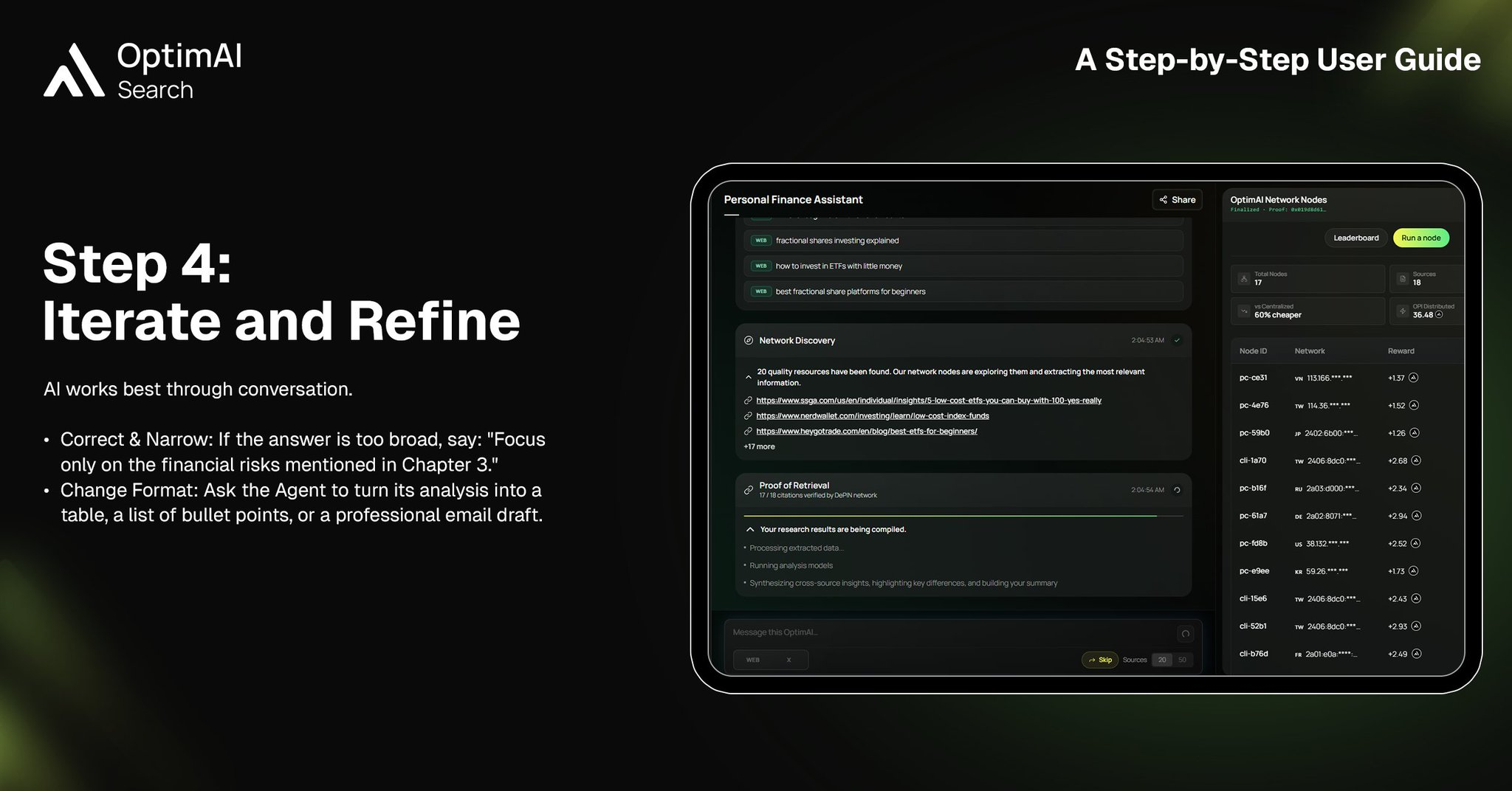The width and height of the screenshot is (1512, 791).
Task: Open the ssga.com low-cost ETFs link
Action: click(929, 401)
